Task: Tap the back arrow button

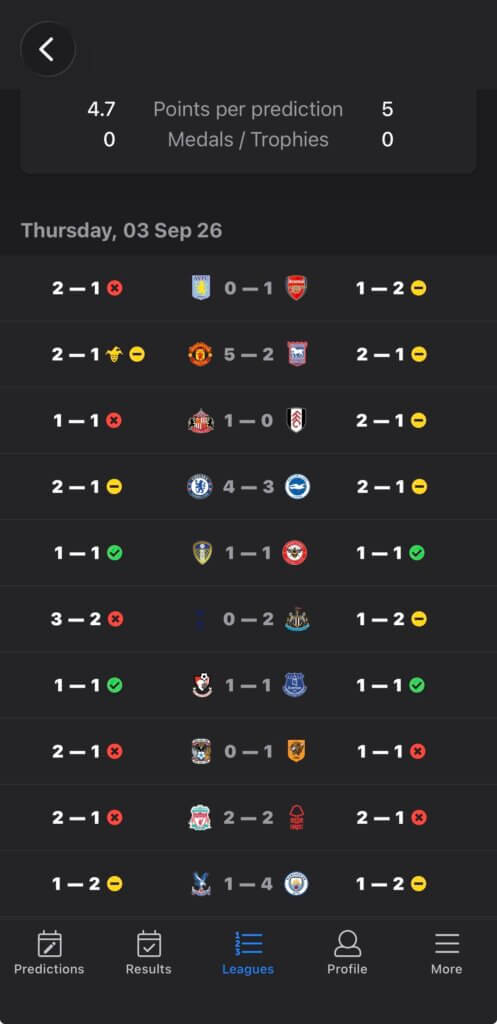Action: 48,50
